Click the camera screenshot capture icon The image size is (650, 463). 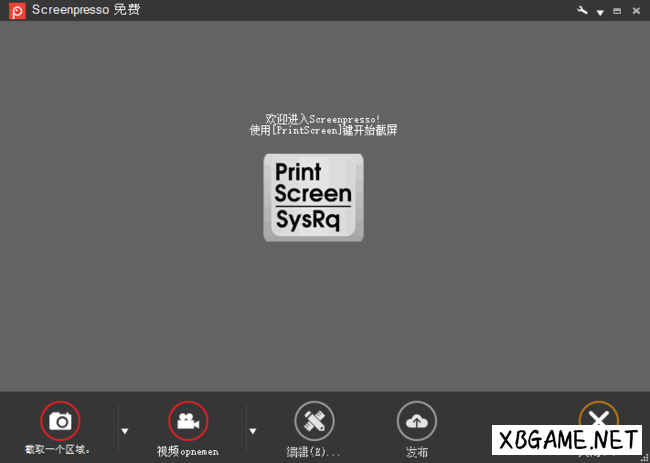pos(60,420)
